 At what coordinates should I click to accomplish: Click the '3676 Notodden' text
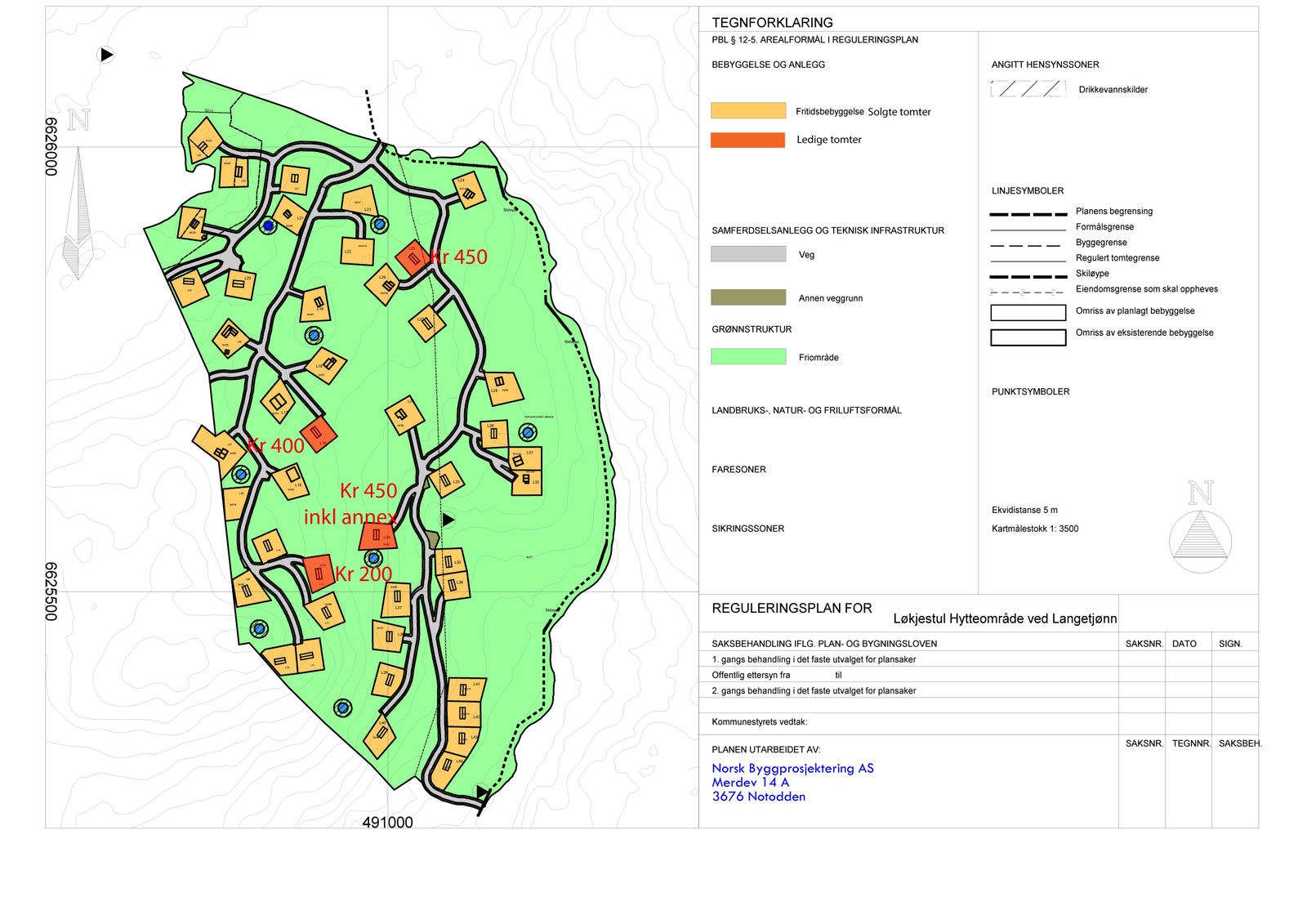coord(758,797)
